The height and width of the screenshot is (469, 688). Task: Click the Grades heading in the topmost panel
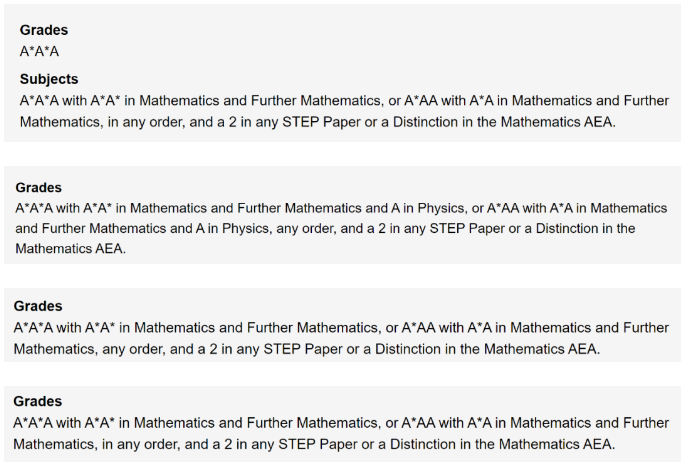(x=43, y=30)
